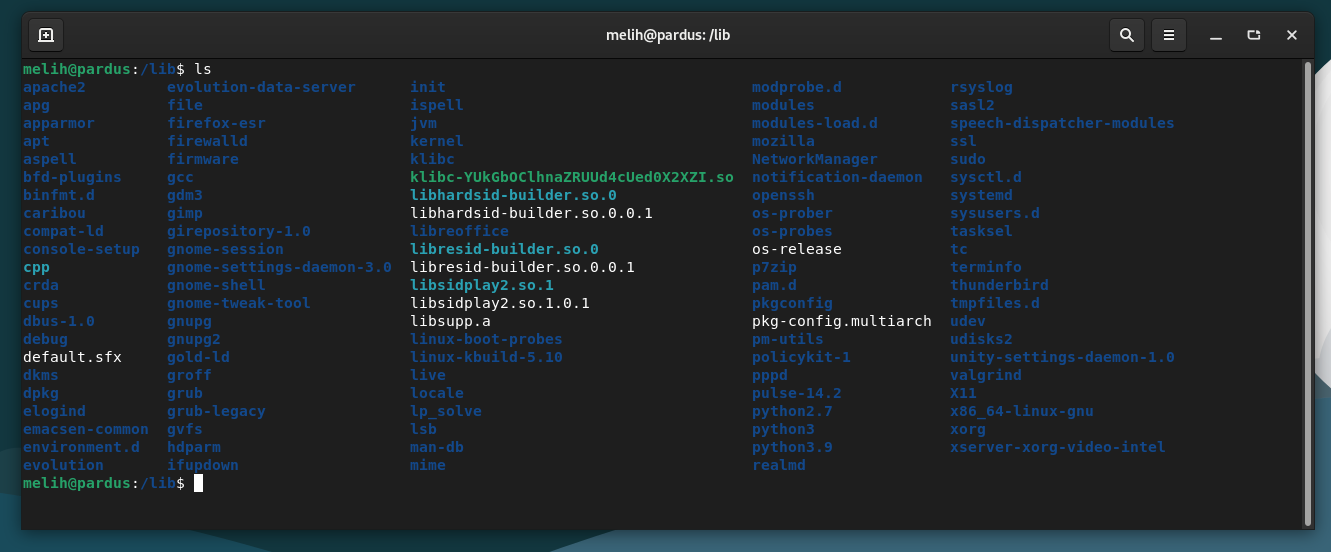Click the 'apache2' directory entry
This screenshot has height=552, width=1331.
tap(54, 87)
